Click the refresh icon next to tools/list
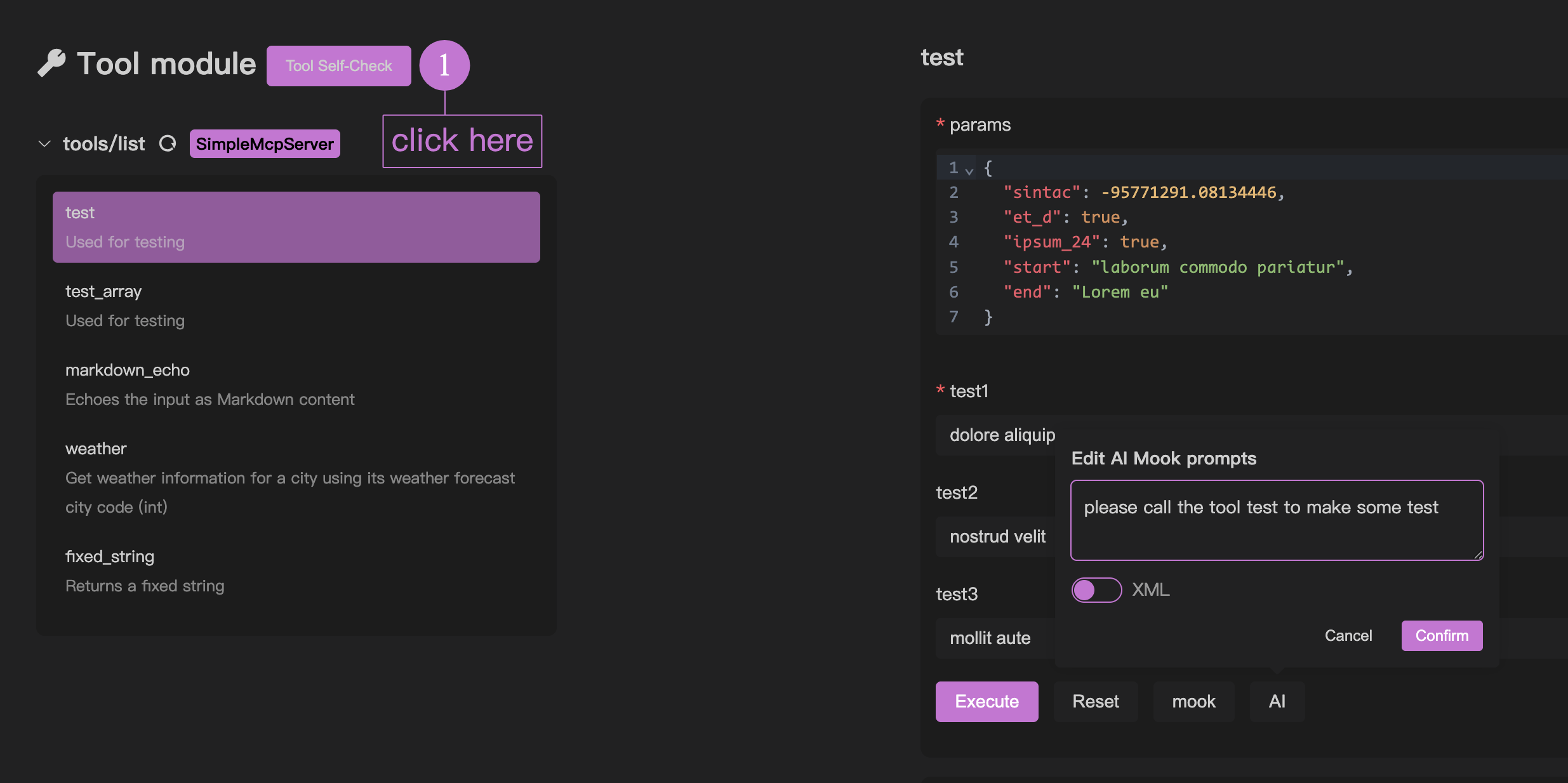 (168, 144)
